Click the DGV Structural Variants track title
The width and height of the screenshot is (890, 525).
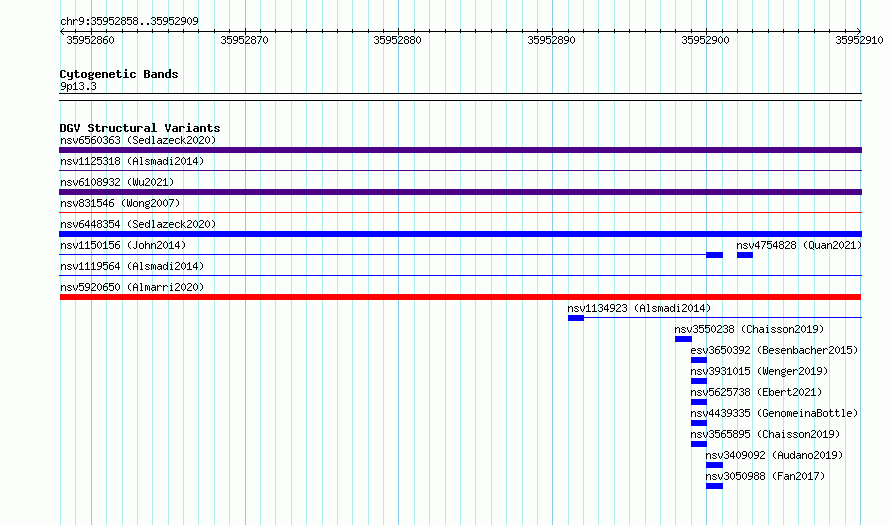tap(140, 128)
